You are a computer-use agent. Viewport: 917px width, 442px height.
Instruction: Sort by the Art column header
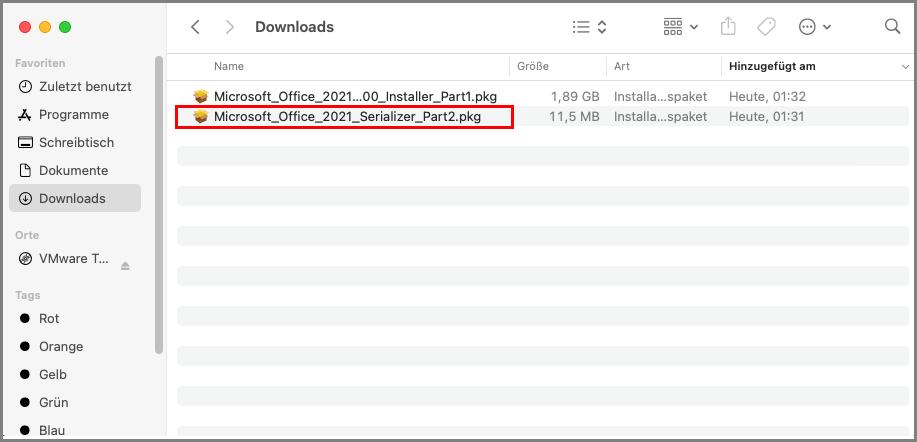pos(622,67)
